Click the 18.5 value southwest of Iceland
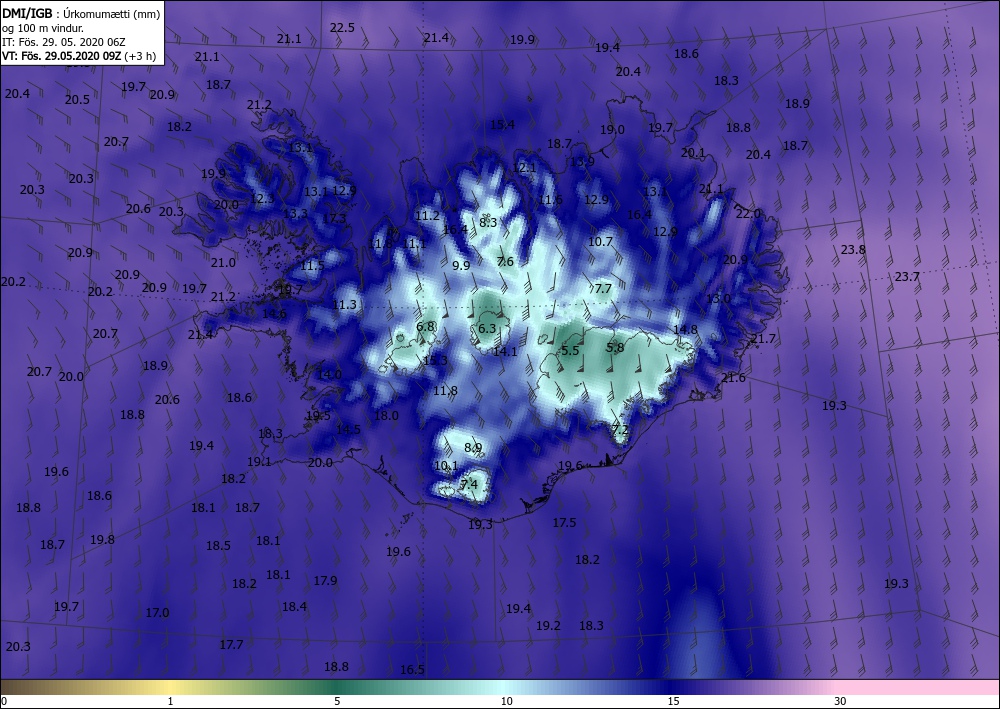Viewport: 1000px width, 709px height. (218, 545)
